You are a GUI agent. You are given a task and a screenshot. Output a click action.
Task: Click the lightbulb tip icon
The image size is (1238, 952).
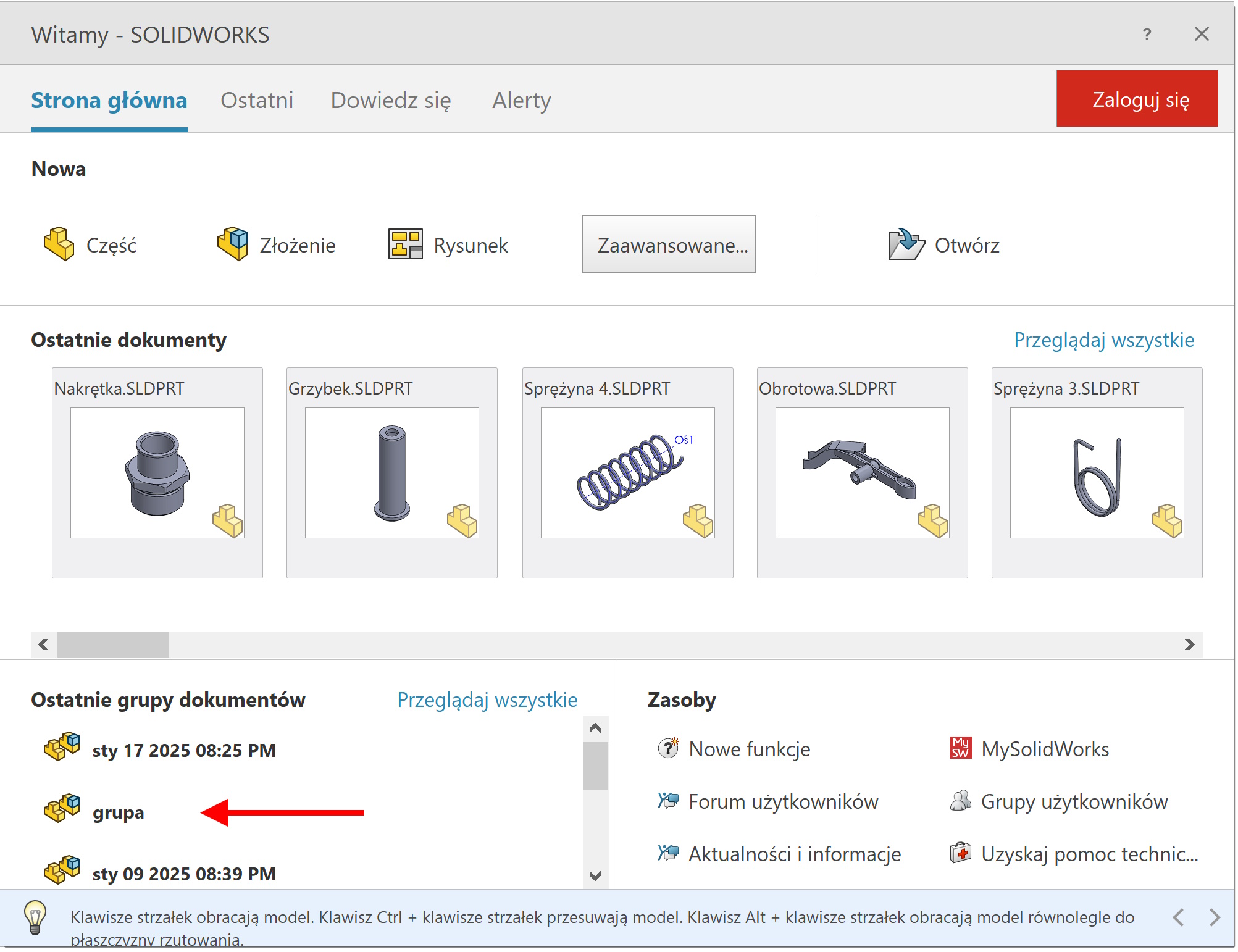[x=35, y=917]
